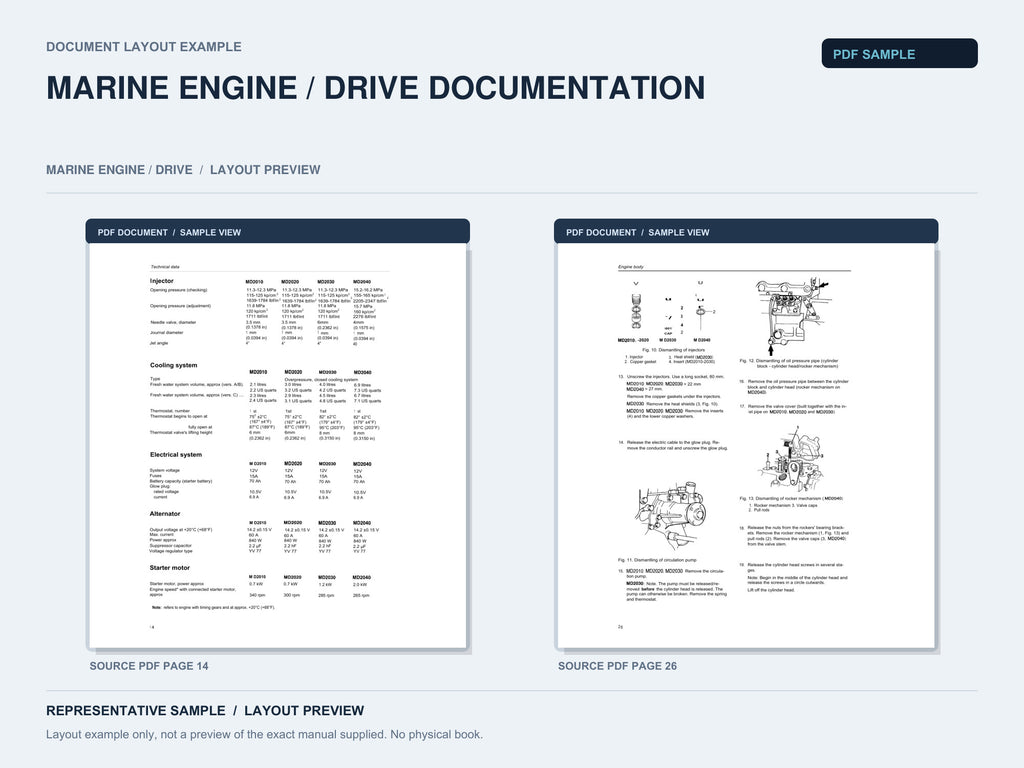1024x768 pixels.
Task: Click the Injector section heading
Action: click(x=162, y=281)
